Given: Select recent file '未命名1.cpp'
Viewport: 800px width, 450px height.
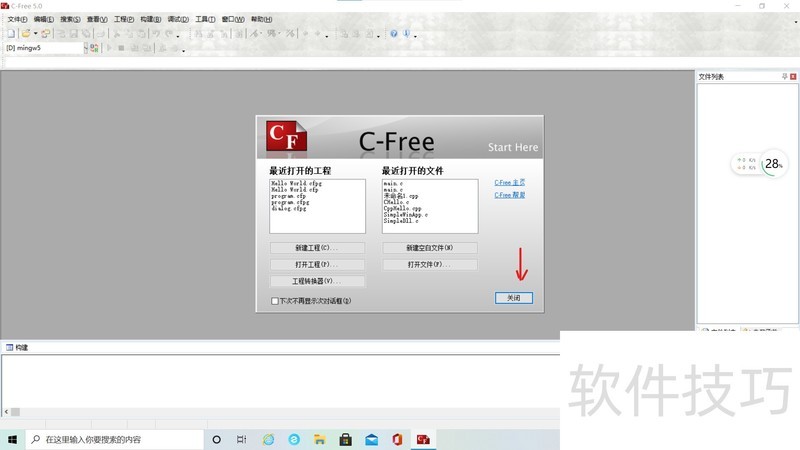Looking at the screenshot, I should click(401, 196).
